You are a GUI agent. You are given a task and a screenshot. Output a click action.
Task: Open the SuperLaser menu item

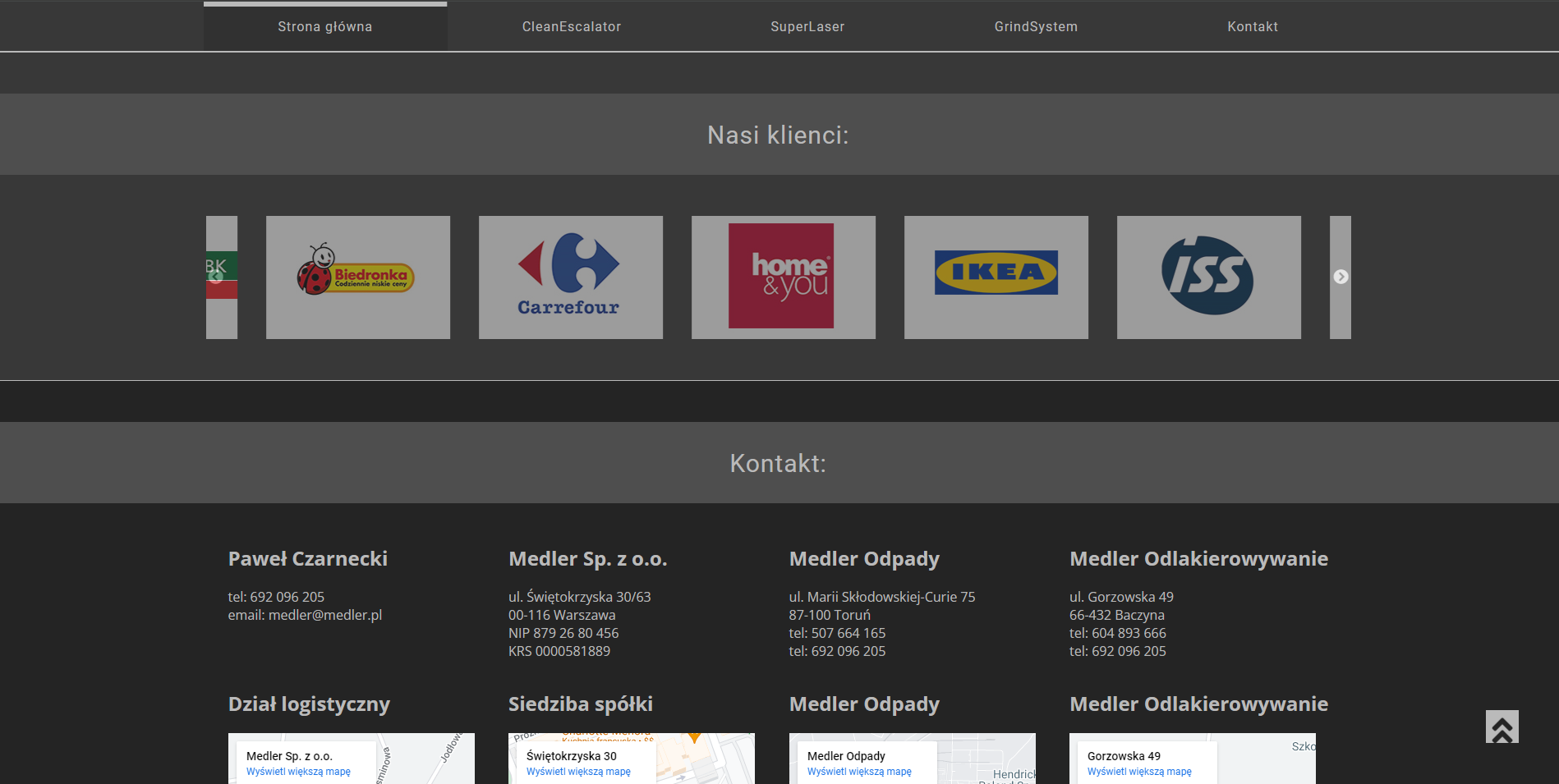(807, 27)
